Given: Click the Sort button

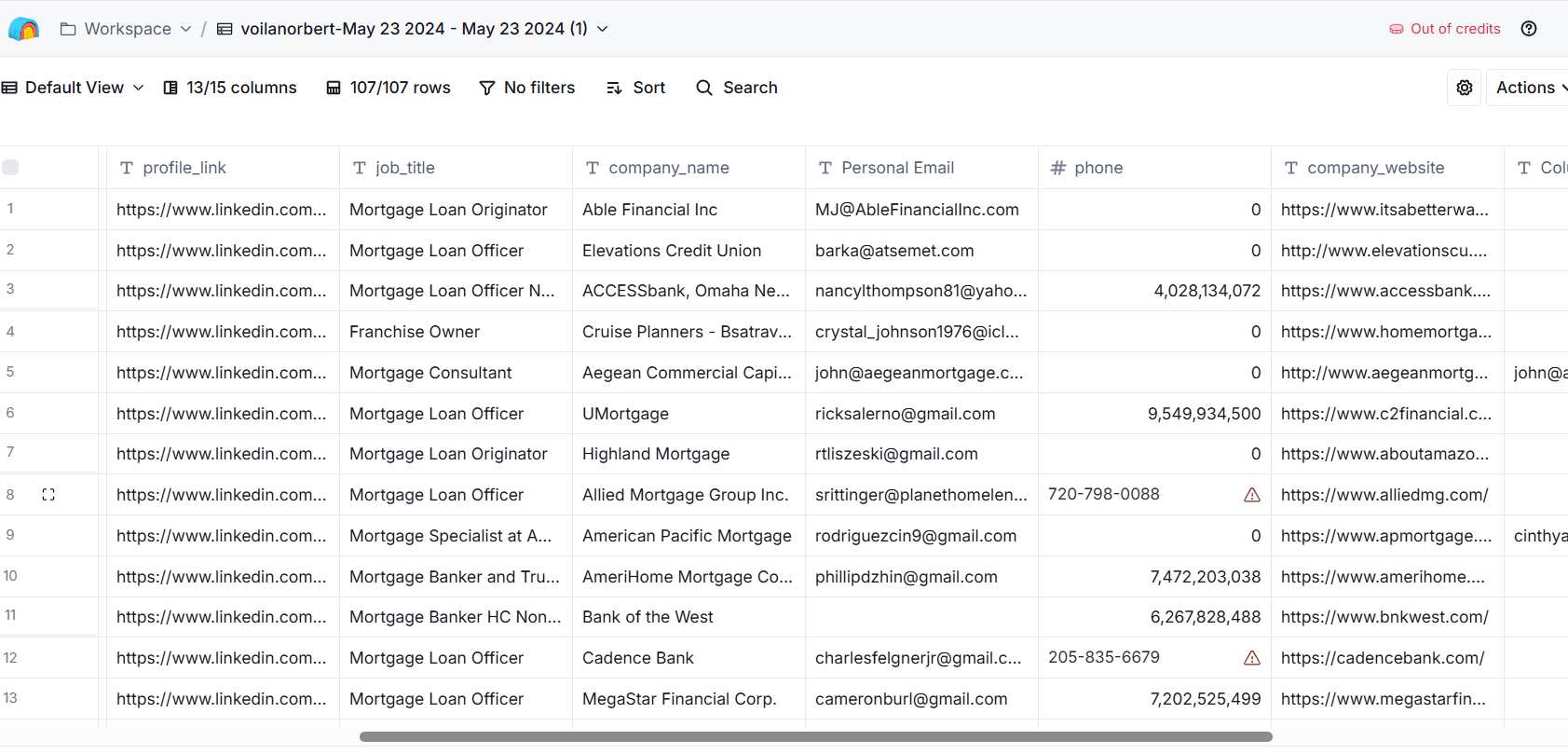Looking at the screenshot, I should [x=636, y=88].
